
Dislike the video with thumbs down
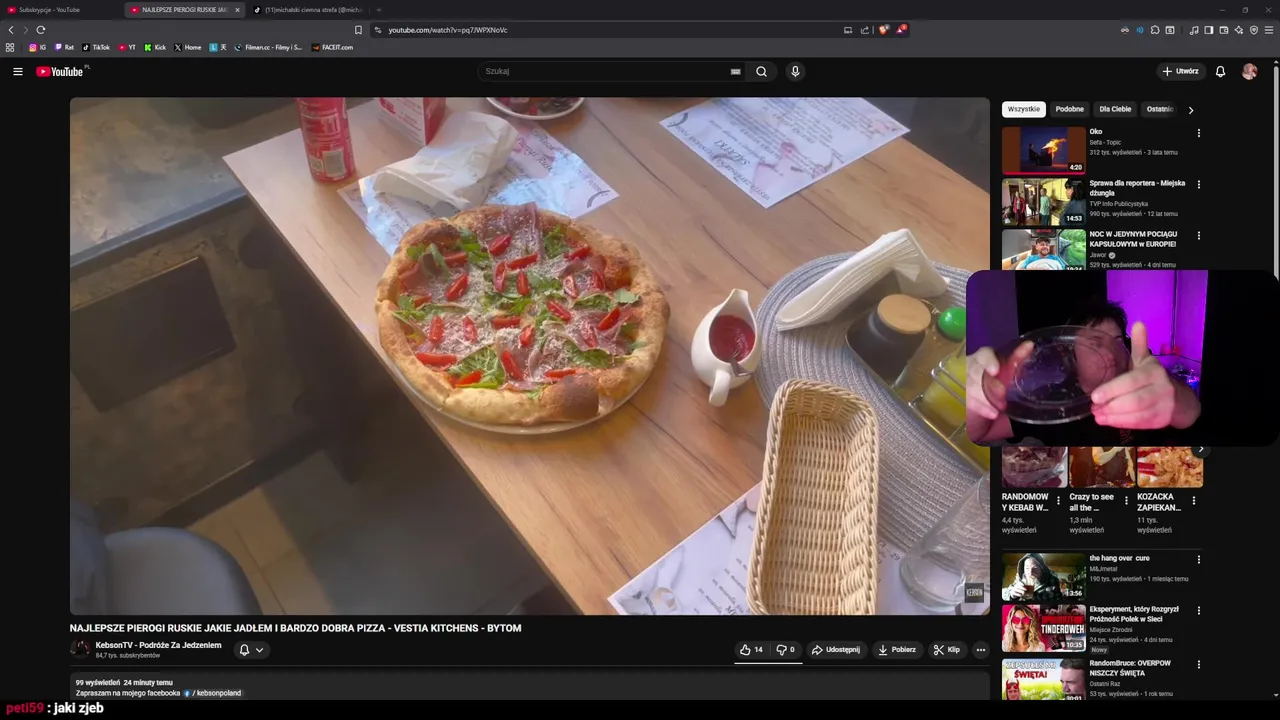(786, 650)
